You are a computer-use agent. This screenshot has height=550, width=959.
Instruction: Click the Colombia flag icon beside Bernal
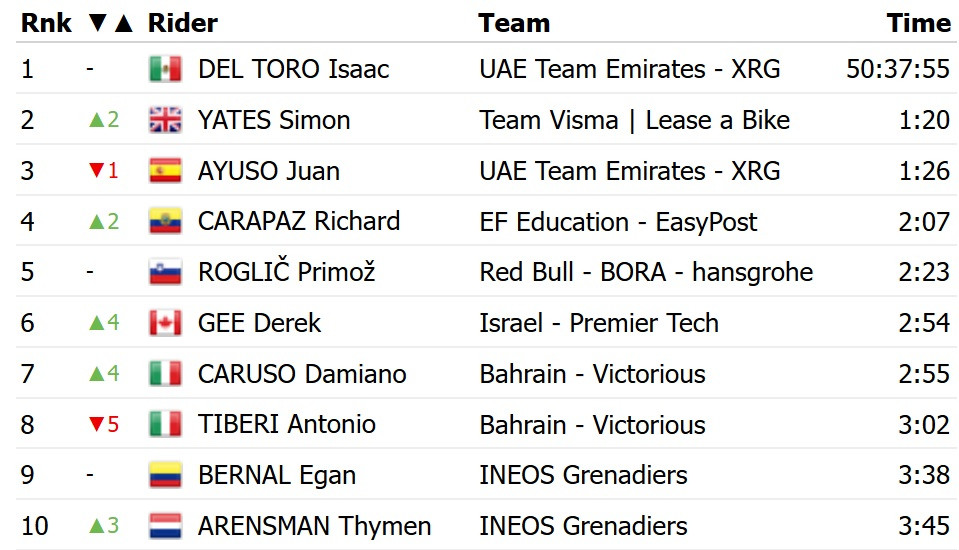pyautogui.click(x=165, y=475)
